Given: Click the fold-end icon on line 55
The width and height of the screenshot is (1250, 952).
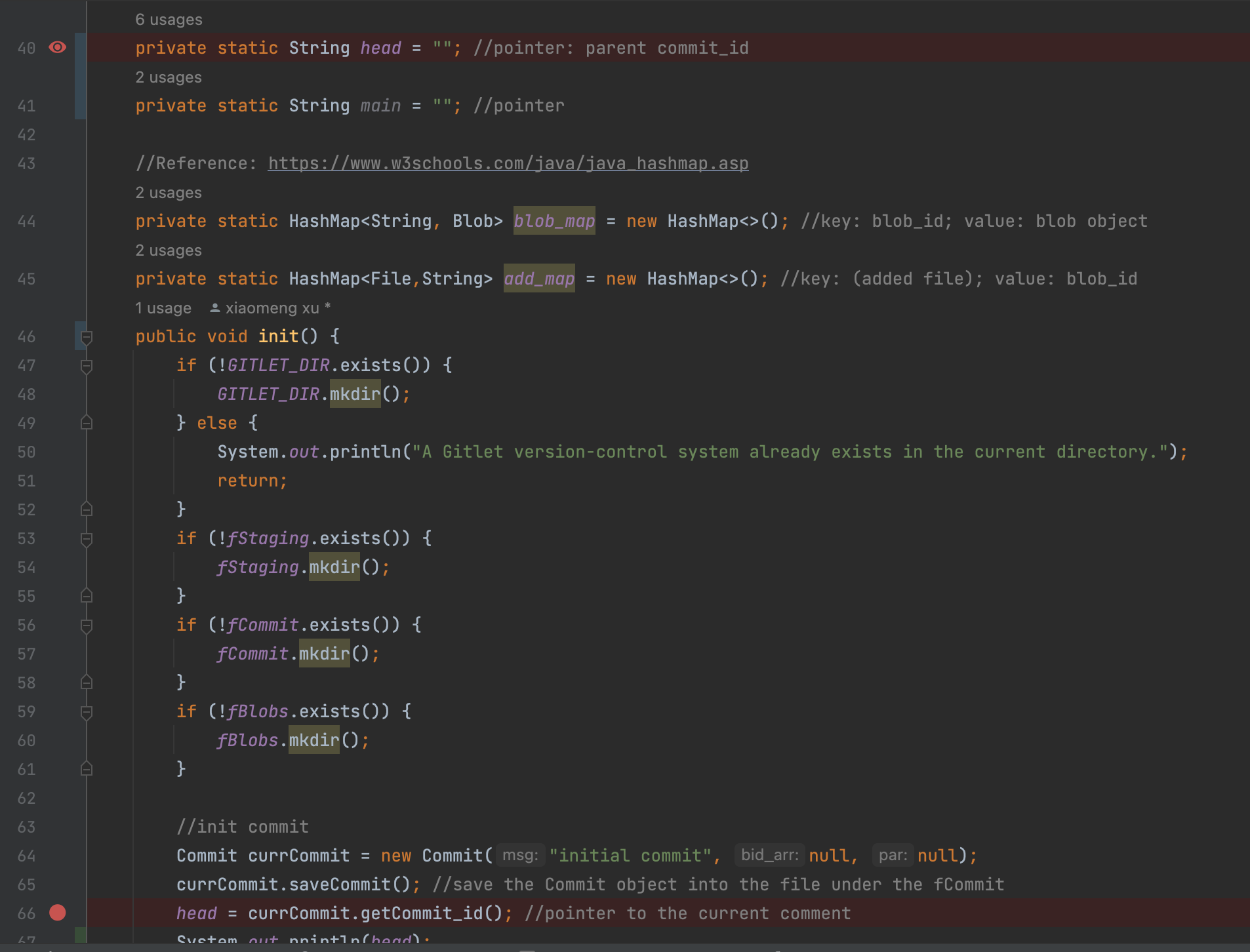Looking at the screenshot, I should 86,596.
